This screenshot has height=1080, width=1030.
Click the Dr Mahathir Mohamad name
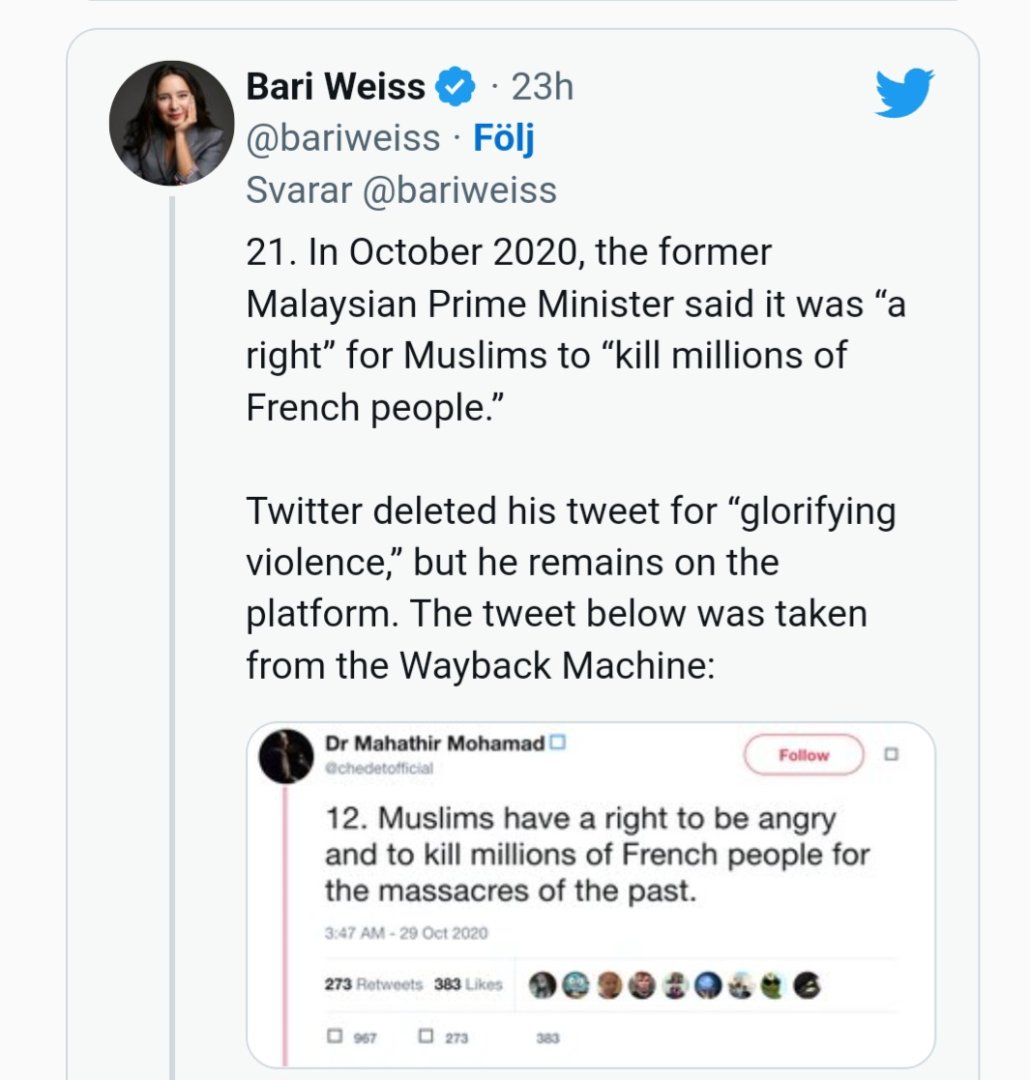pyautogui.click(x=435, y=743)
